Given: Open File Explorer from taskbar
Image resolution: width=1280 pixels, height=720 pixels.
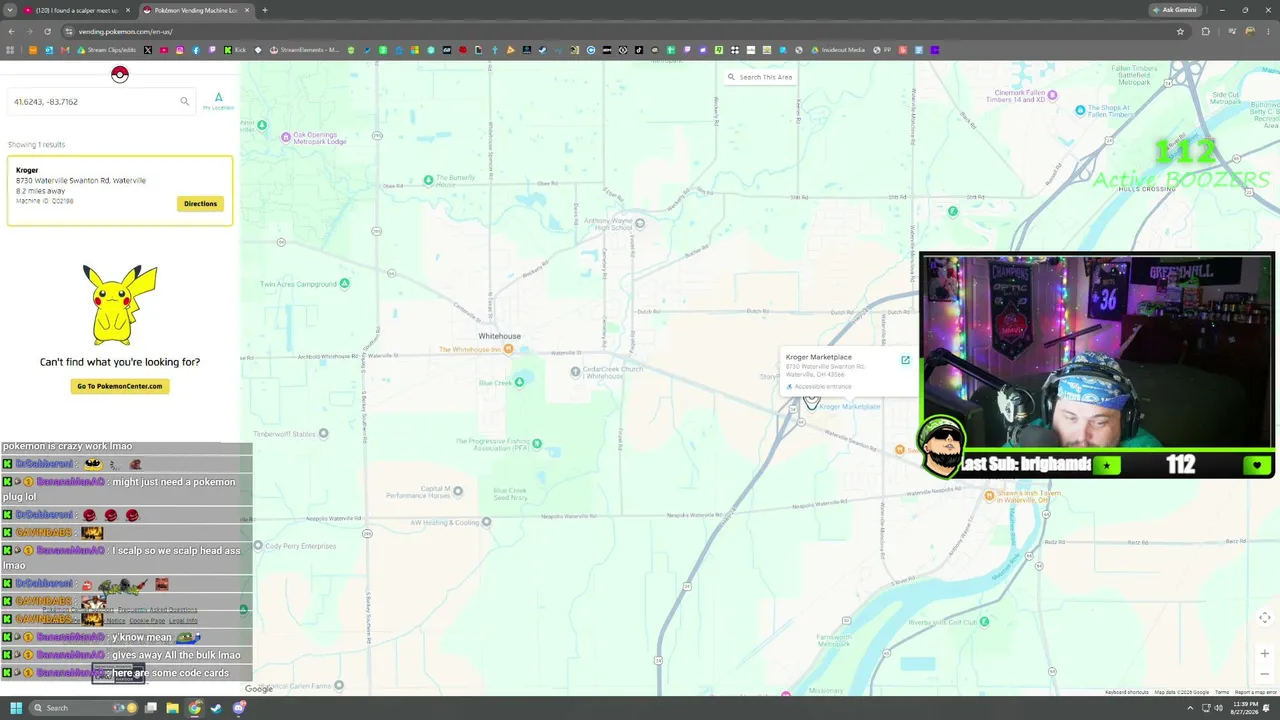Looking at the screenshot, I should point(172,708).
